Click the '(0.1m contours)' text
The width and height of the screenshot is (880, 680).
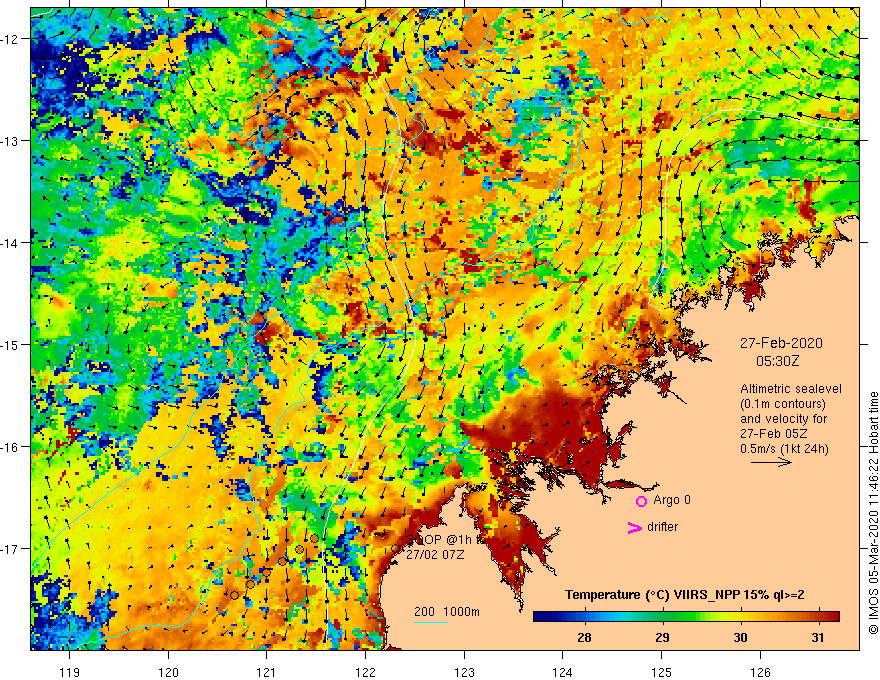(x=782, y=404)
